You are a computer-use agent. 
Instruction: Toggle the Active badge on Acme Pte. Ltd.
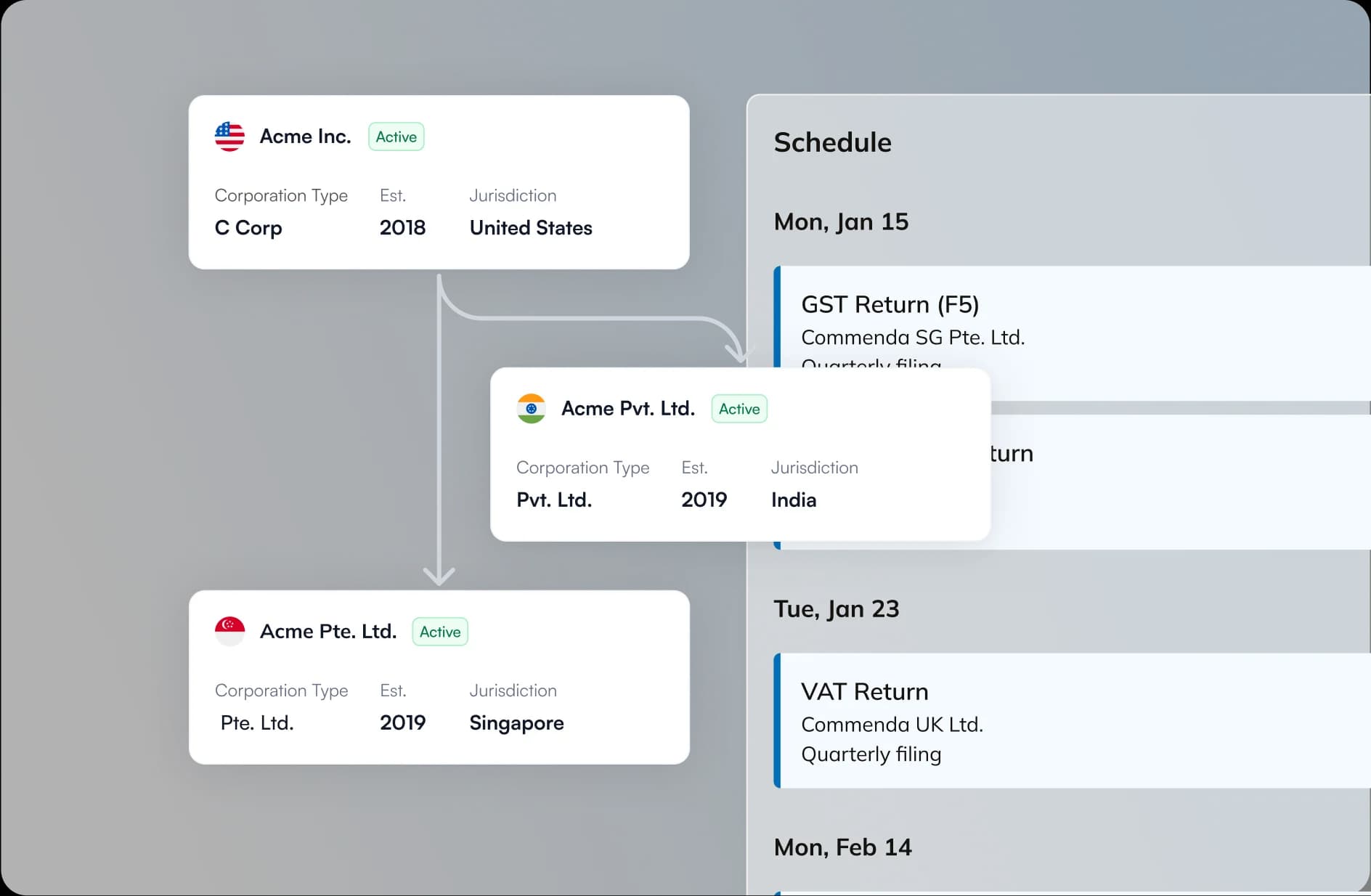point(439,632)
